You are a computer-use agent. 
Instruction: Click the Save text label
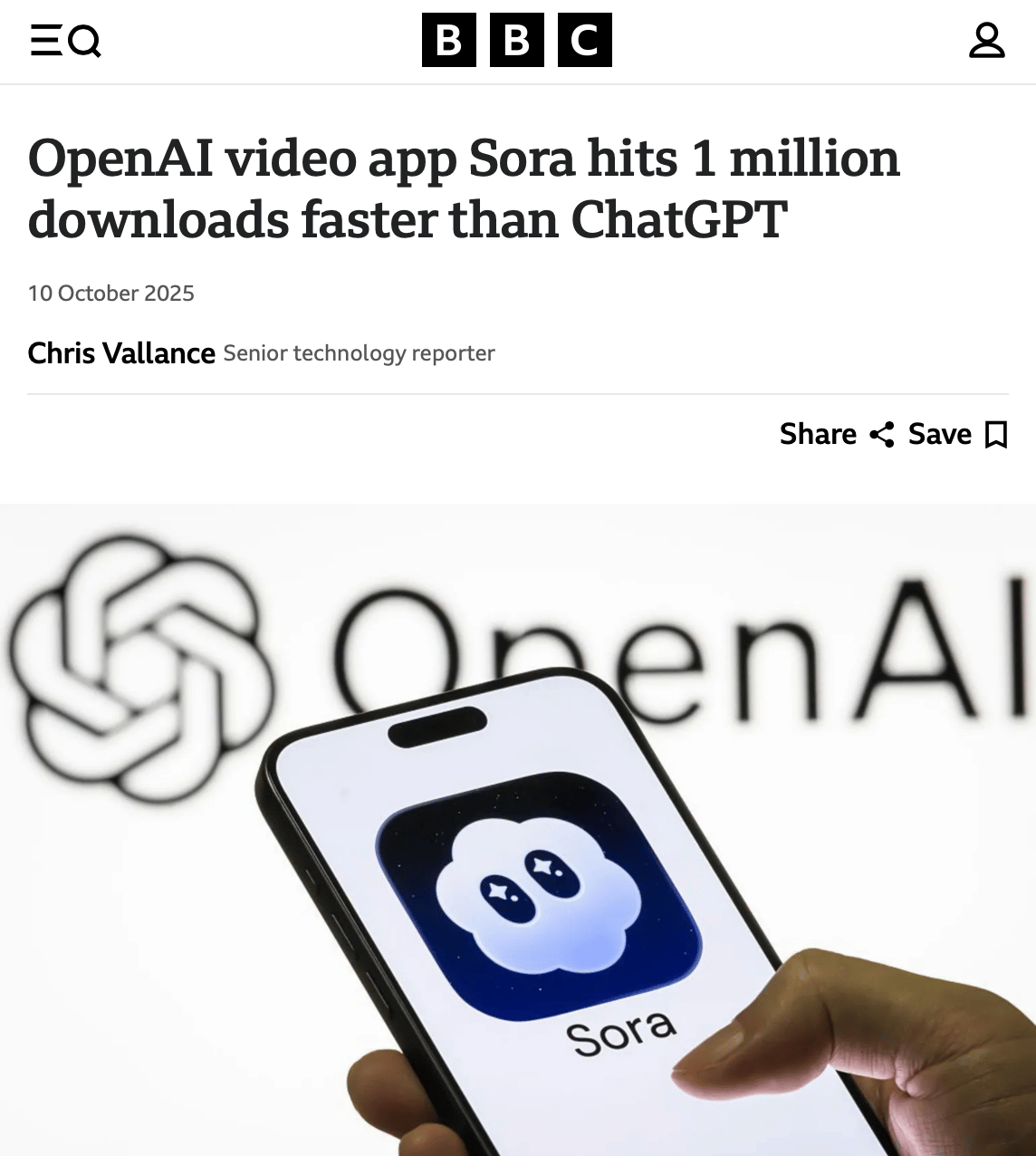click(940, 434)
